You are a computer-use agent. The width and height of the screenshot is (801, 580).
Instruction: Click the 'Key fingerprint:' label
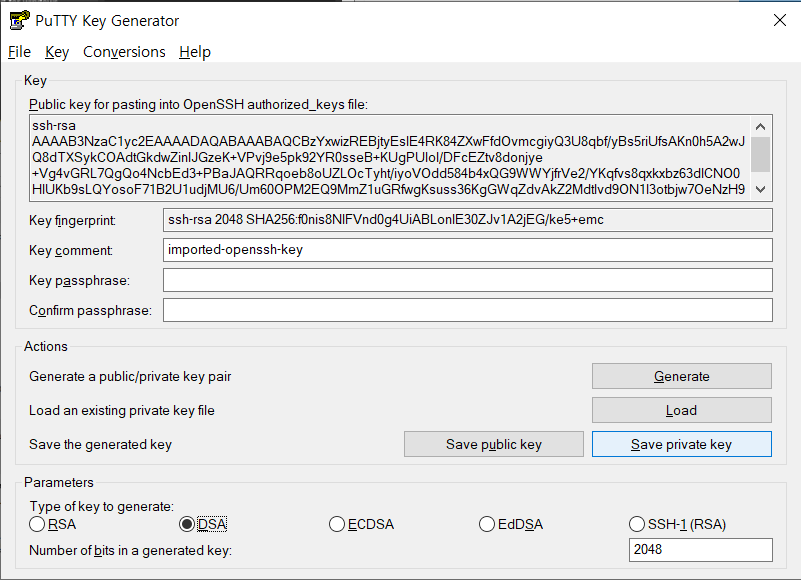coord(72,221)
